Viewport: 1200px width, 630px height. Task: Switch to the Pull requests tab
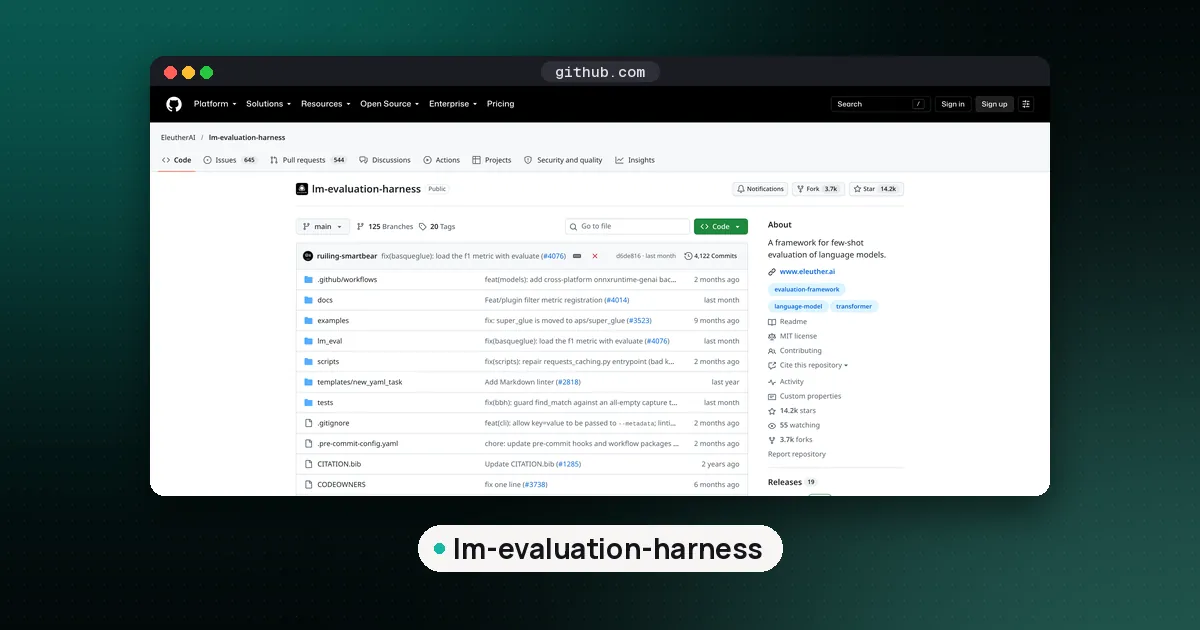click(308, 160)
